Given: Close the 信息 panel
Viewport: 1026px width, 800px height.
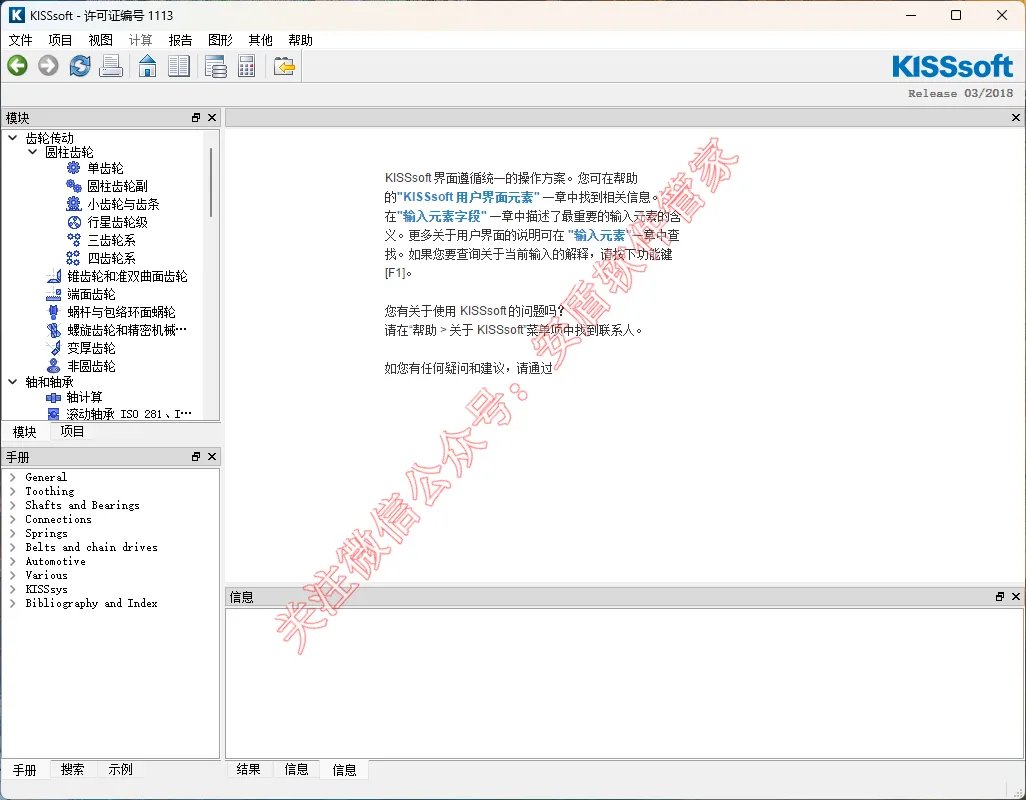Looking at the screenshot, I should pos(1016,597).
